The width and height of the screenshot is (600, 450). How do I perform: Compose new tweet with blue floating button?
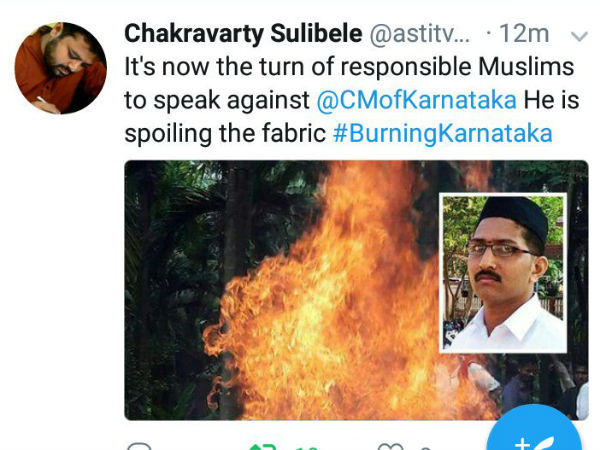point(534,430)
